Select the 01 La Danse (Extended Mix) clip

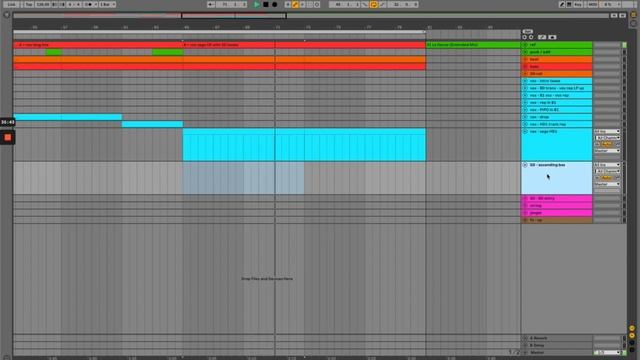click(x=473, y=44)
